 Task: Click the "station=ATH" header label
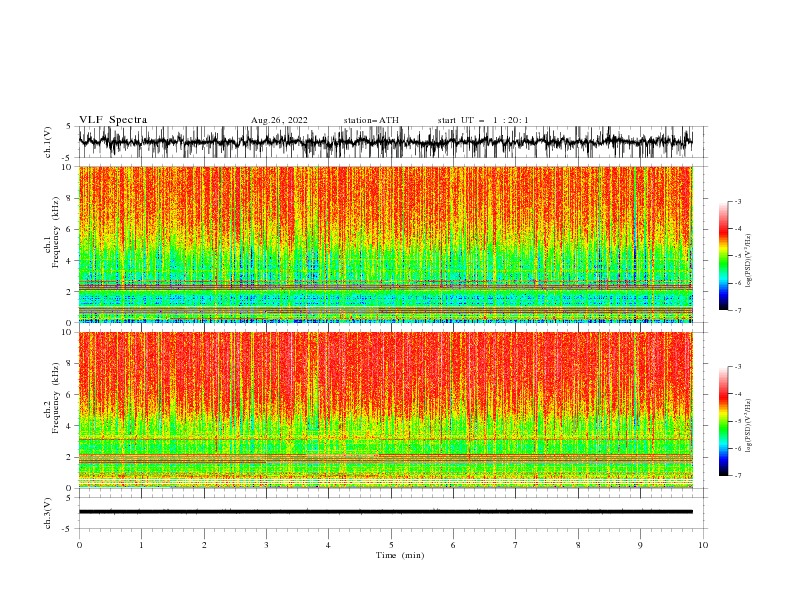[371, 120]
